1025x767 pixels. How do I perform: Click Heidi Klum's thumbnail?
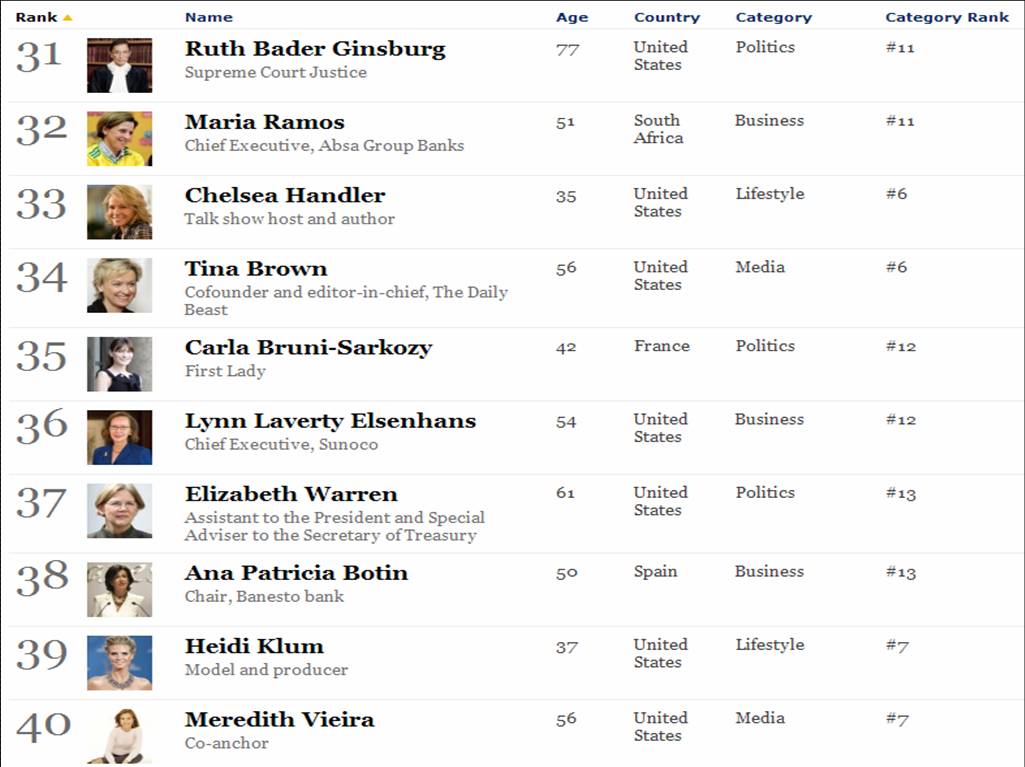[119, 662]
